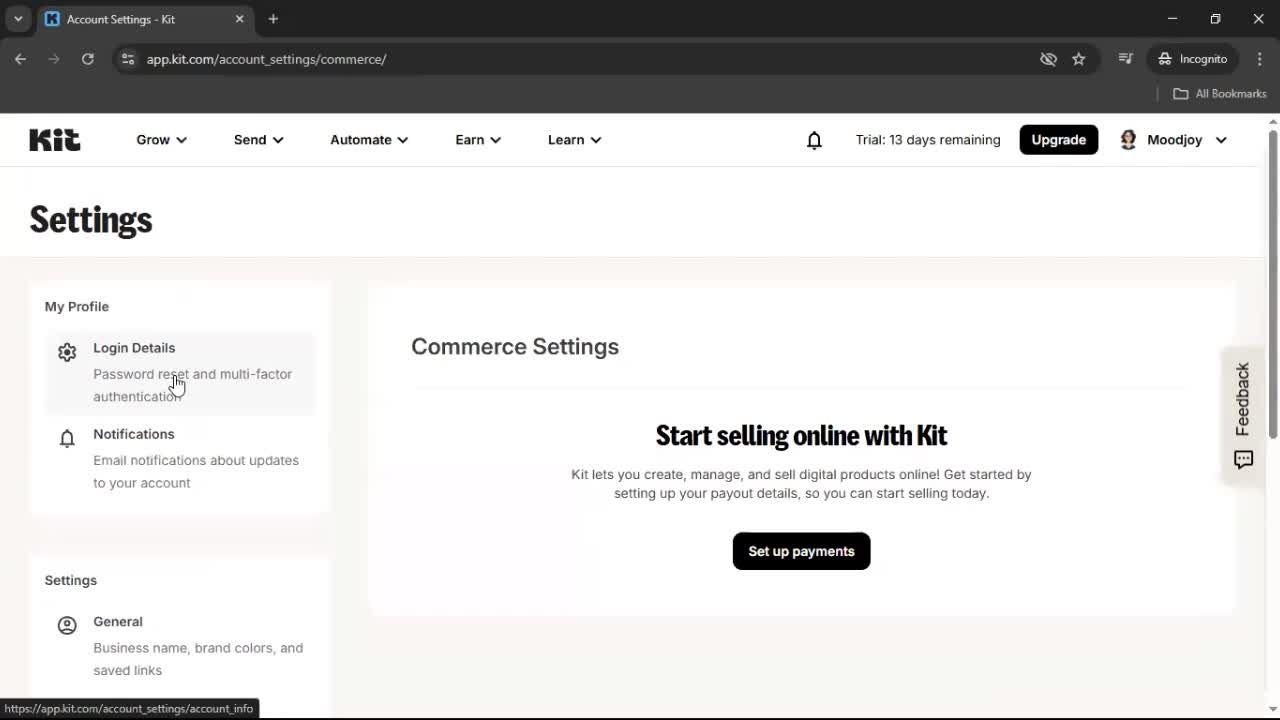The width and height of the screenshot is (1280, 720).
Task: Open the notification bell in the top navigation
Action: [814, 140]
